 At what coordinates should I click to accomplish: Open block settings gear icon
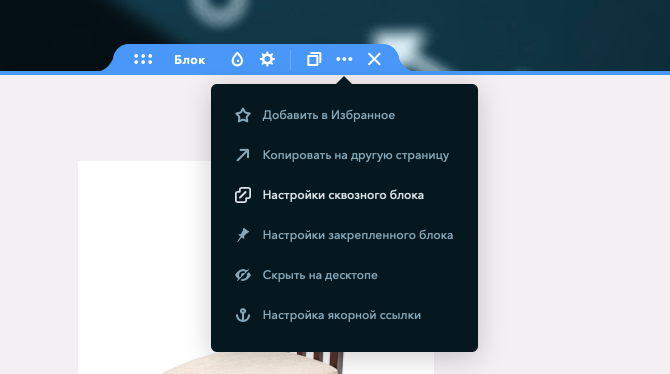coord(267,59)
